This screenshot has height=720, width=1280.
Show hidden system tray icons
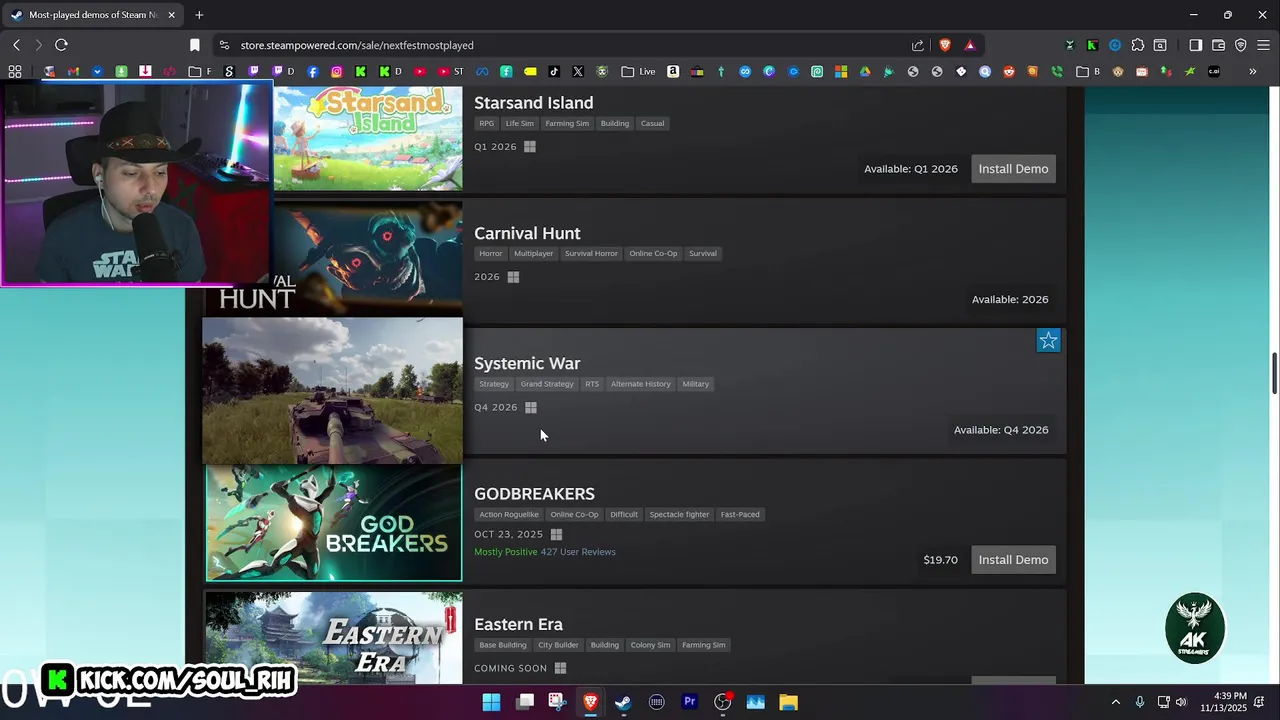[x=1116, y=702]
